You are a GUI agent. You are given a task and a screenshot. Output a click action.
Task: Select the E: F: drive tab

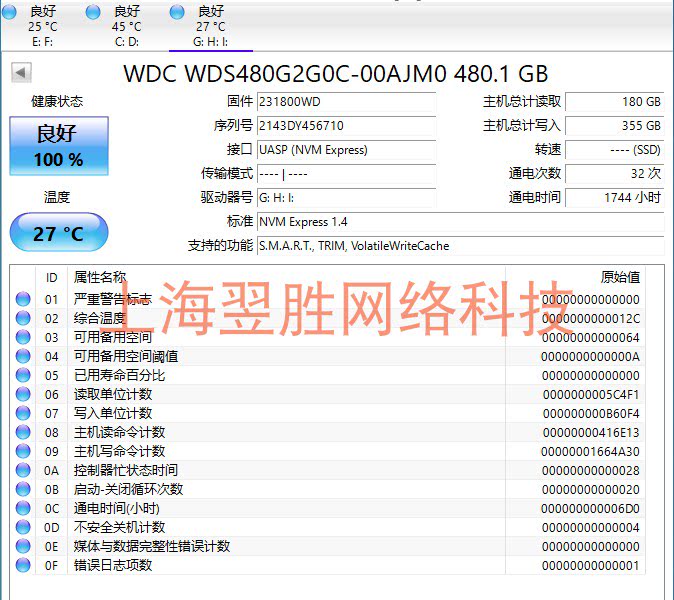[42, 26]
